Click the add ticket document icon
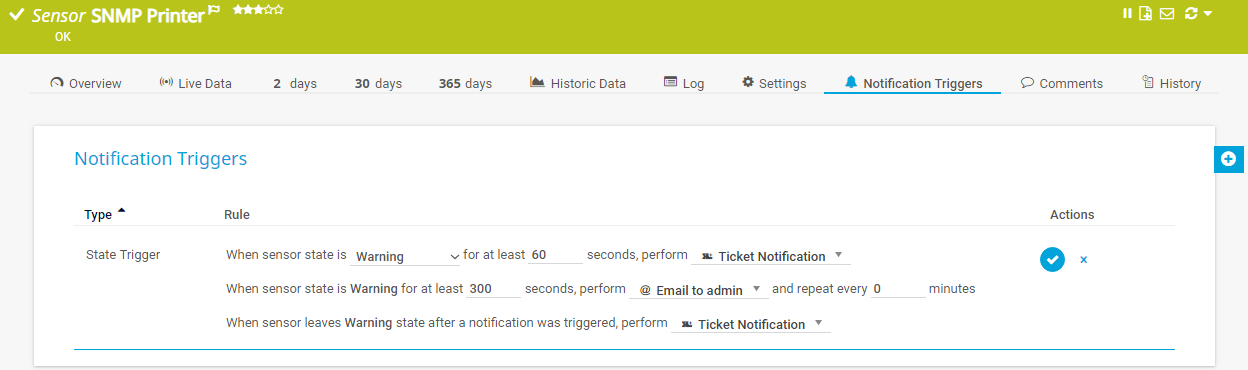 1146,13
